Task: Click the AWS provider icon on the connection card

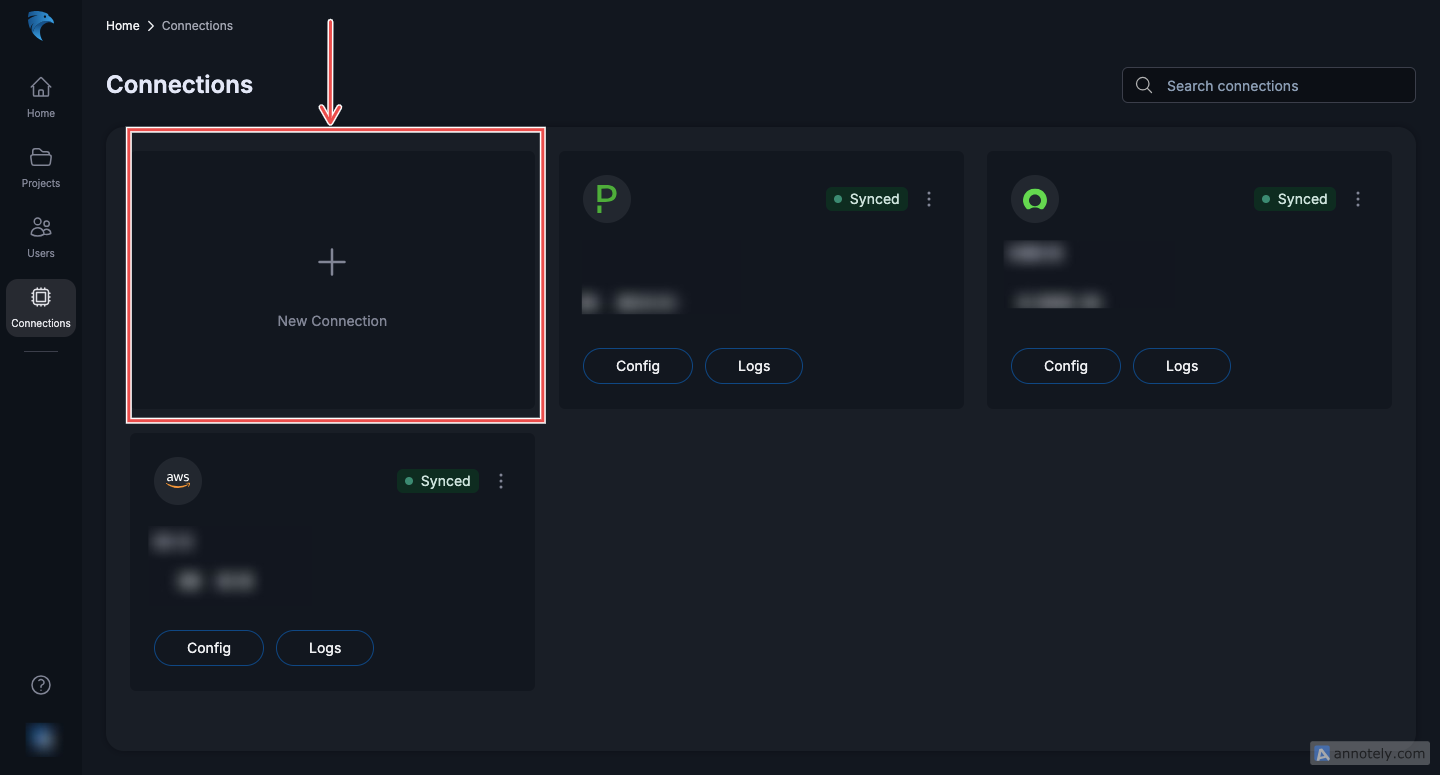Action: pos(177,481)
